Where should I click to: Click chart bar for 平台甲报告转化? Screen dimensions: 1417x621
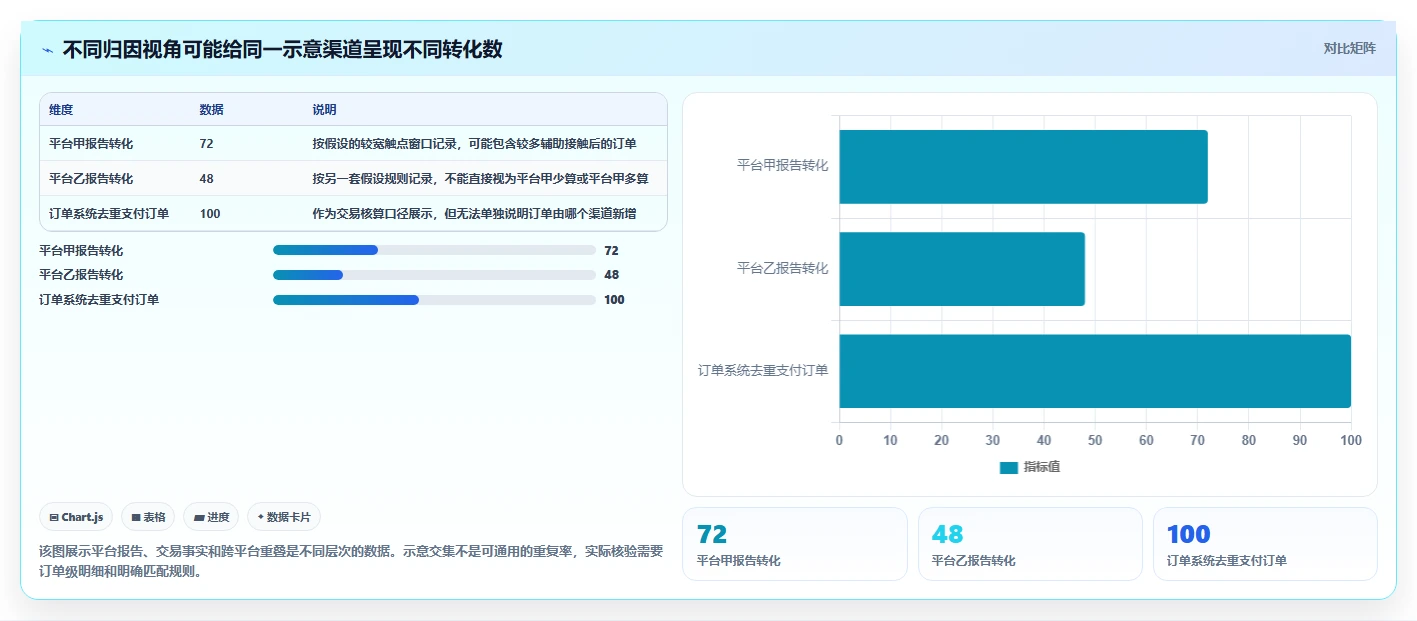[1023, 167]
